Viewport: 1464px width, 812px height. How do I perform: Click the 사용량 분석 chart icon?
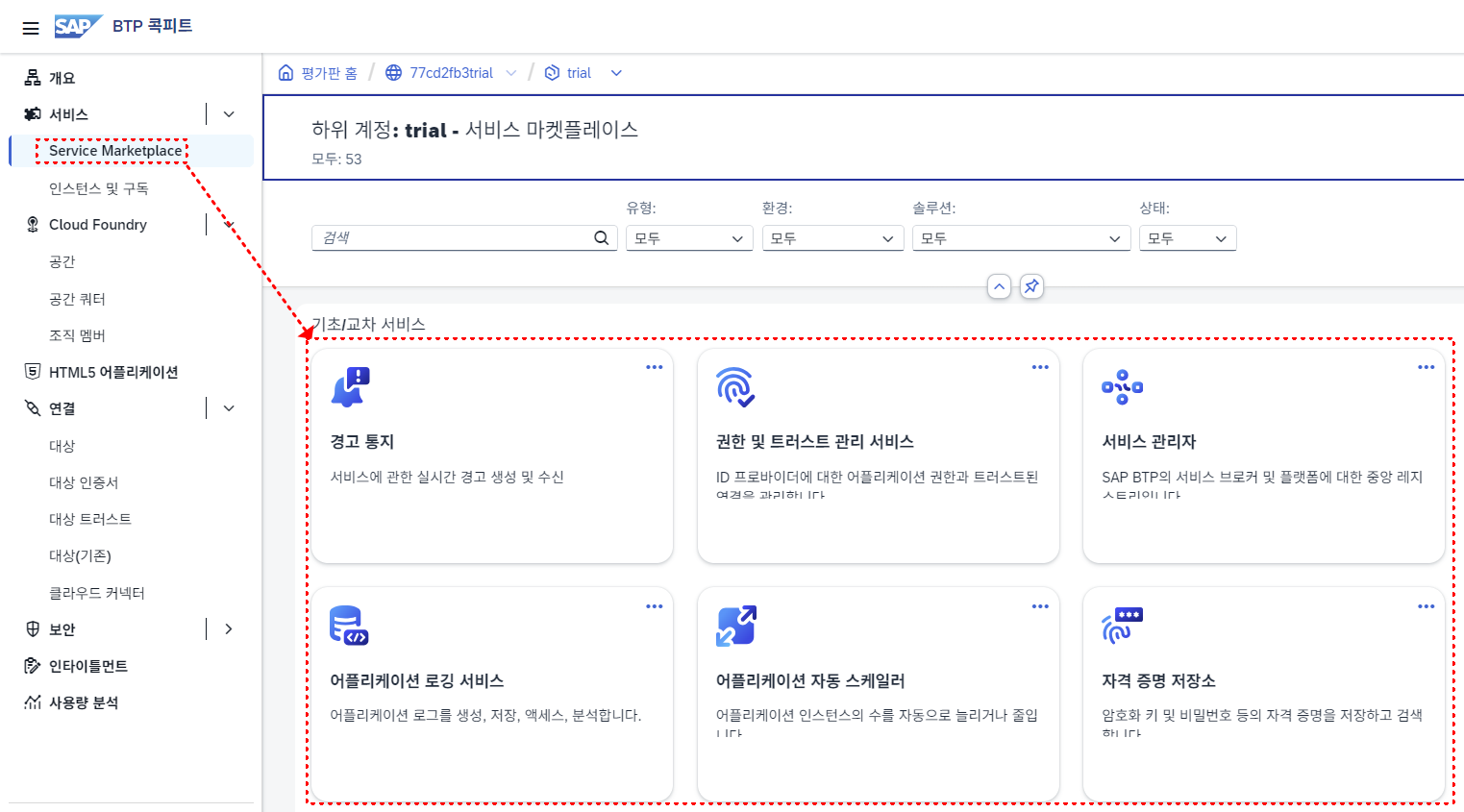click(x=33, y=702)
